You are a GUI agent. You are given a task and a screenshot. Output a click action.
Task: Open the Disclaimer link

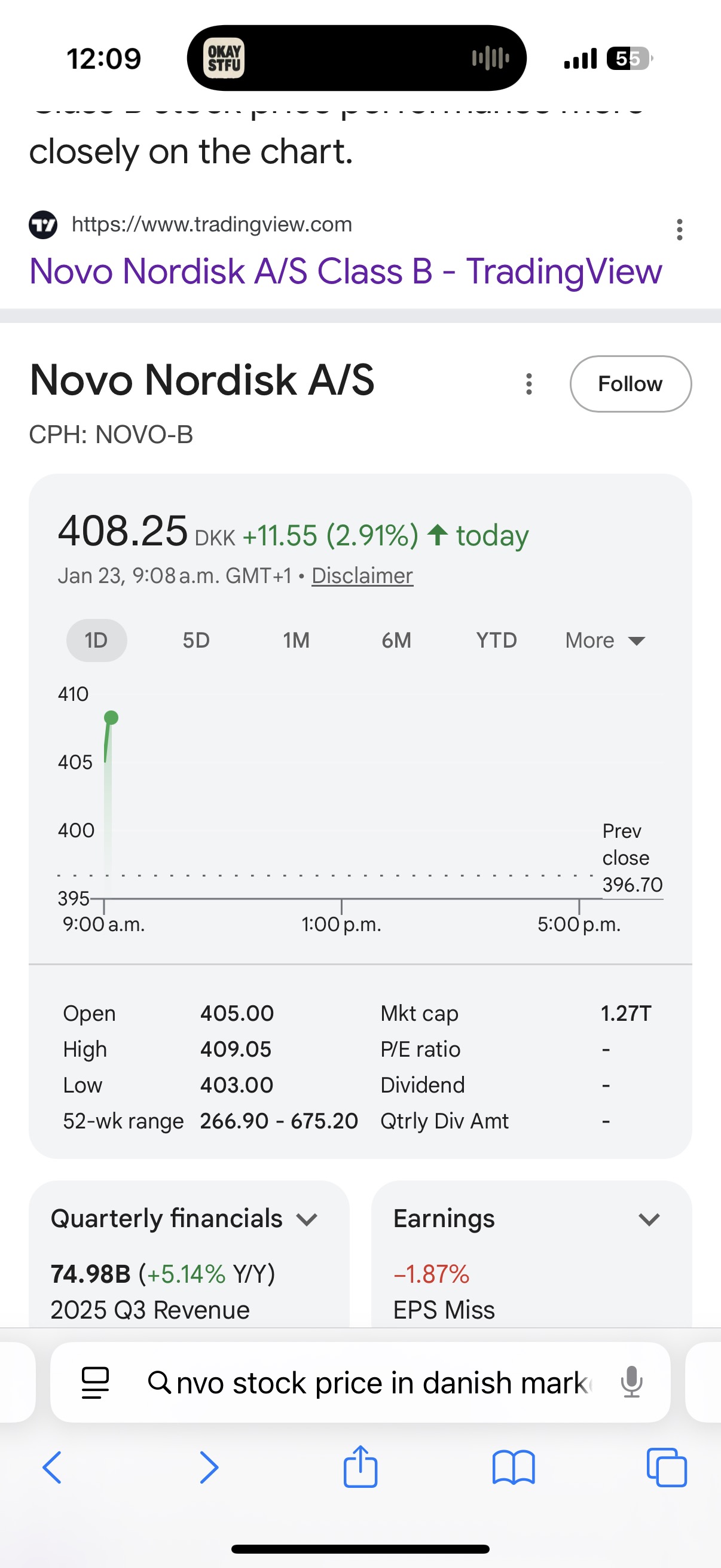click(362, 575)
